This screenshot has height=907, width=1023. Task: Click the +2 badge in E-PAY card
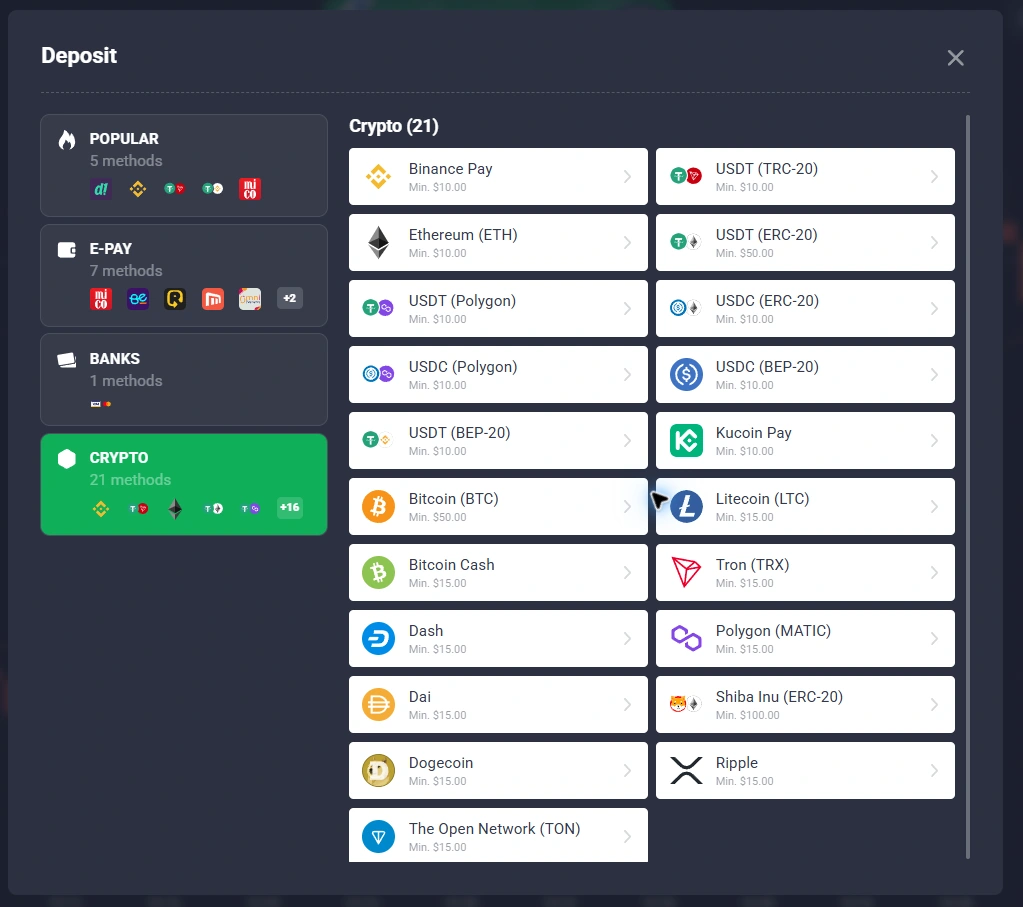(290, 298)
